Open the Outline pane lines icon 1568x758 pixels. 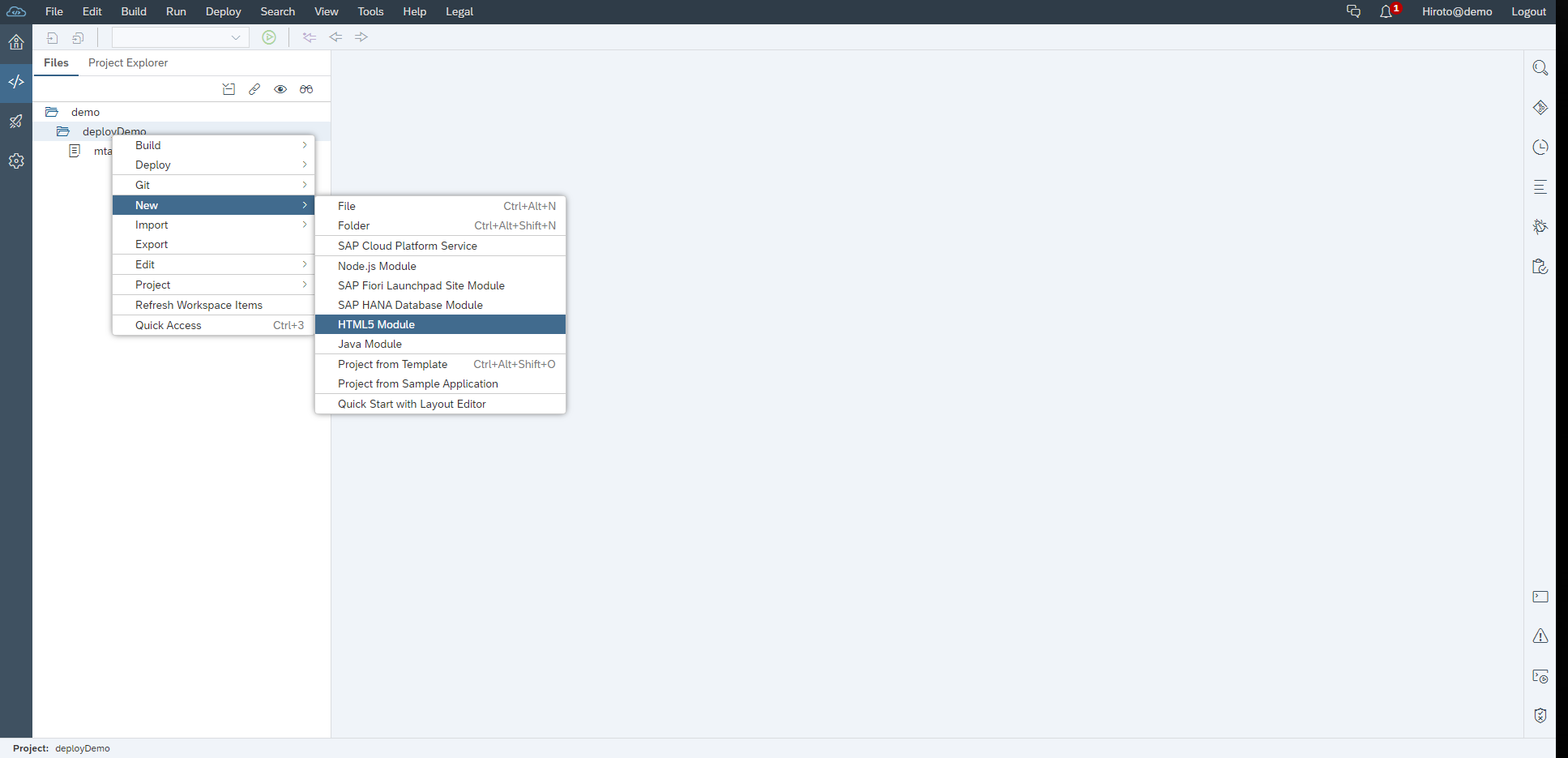pyautogui.click(x=1540, y=187)
